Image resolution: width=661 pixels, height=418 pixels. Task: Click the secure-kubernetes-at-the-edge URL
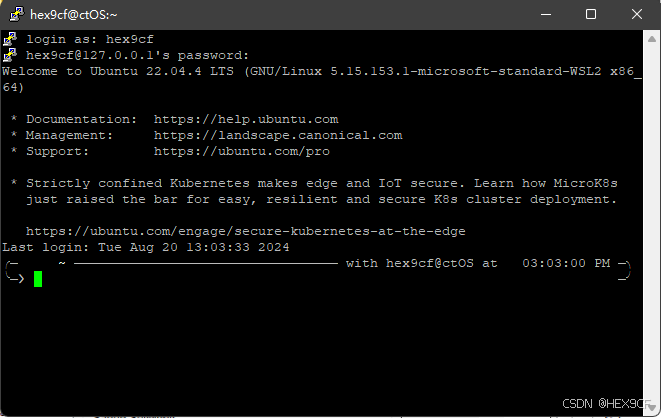(x=246, y=231)
